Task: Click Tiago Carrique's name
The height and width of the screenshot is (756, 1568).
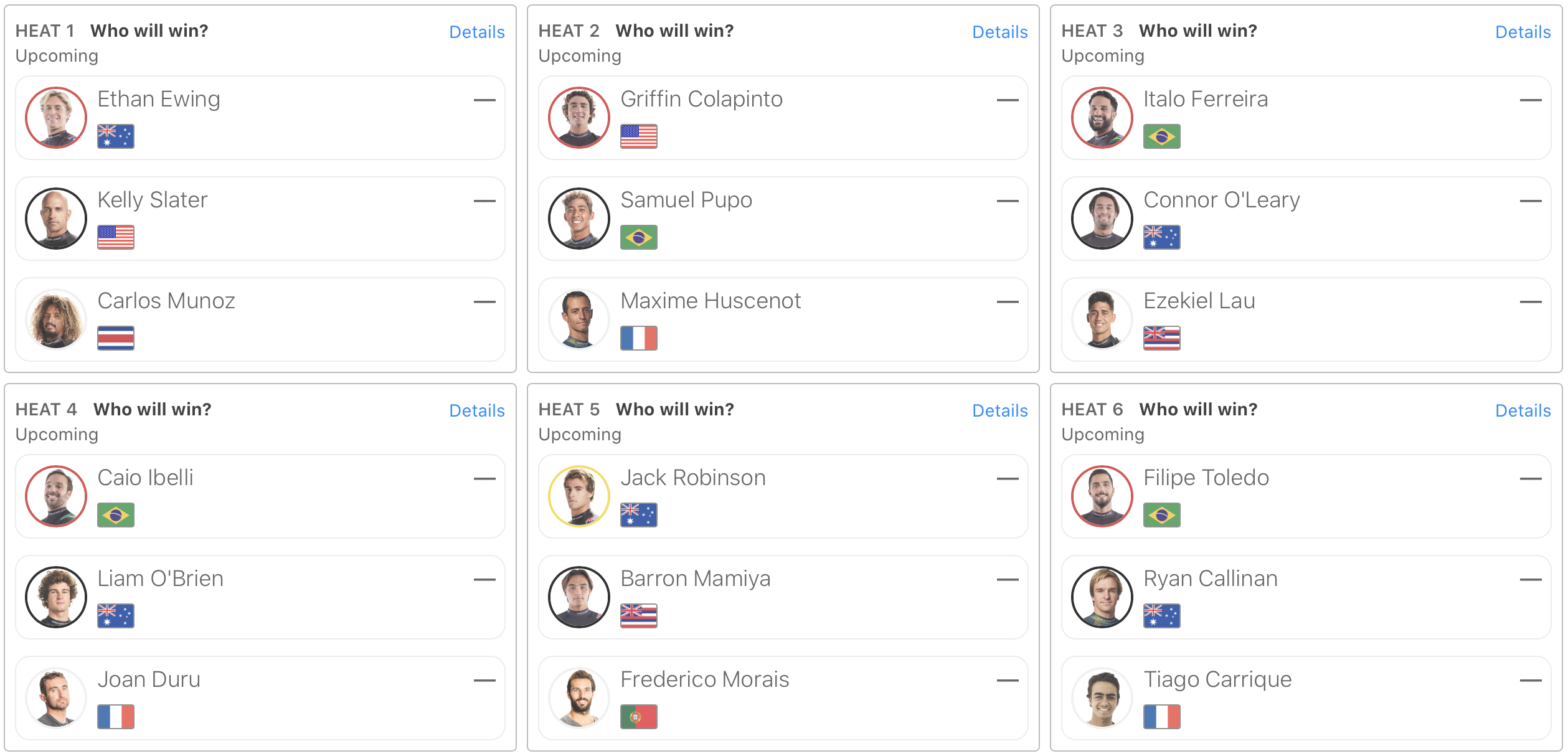Action: (1217, 679)
